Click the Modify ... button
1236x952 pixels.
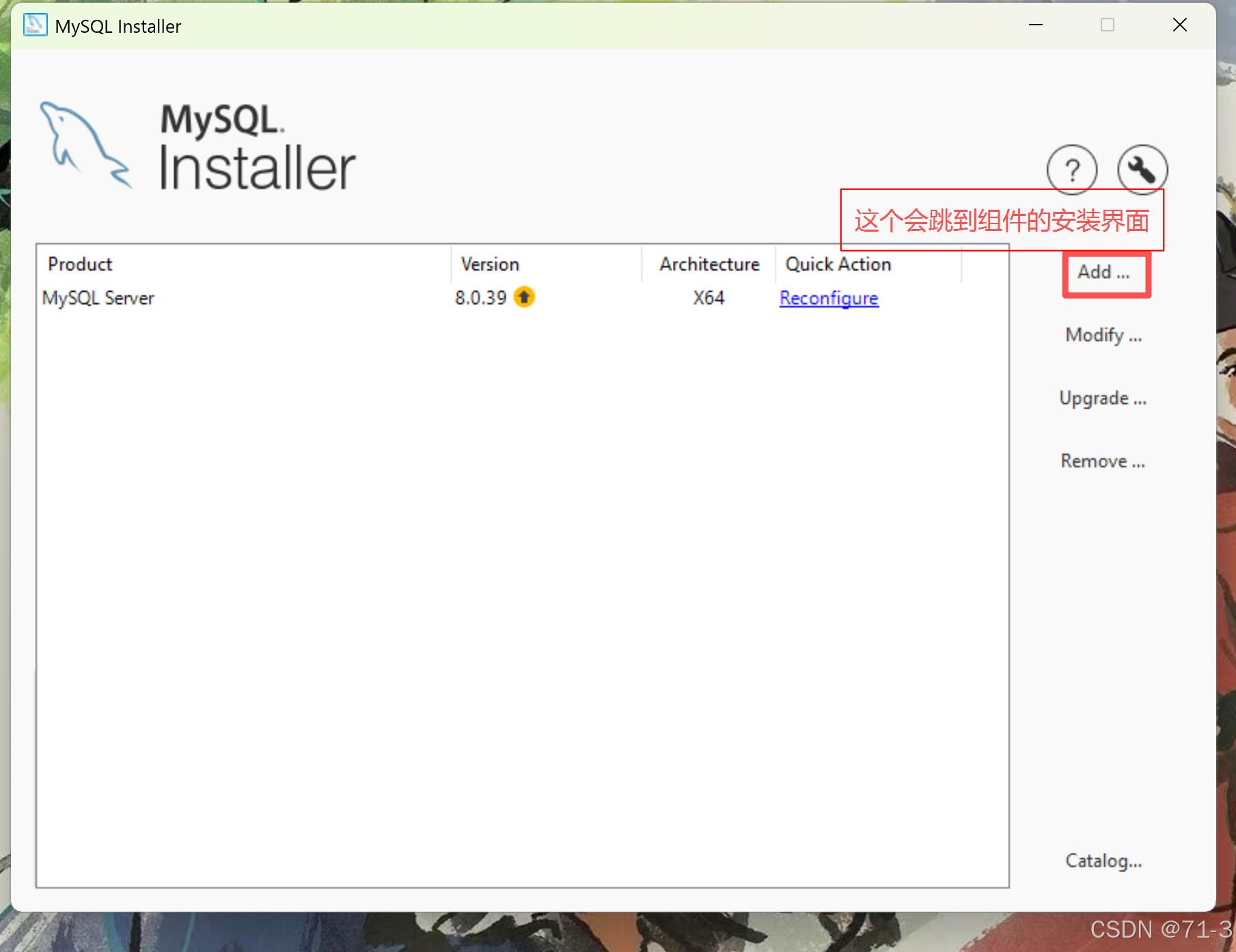pos(1103,335)
